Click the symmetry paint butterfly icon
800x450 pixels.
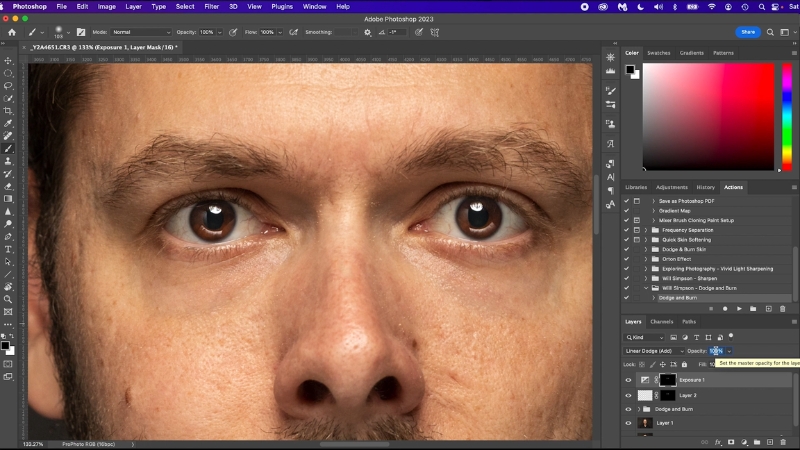pos(435,32)
